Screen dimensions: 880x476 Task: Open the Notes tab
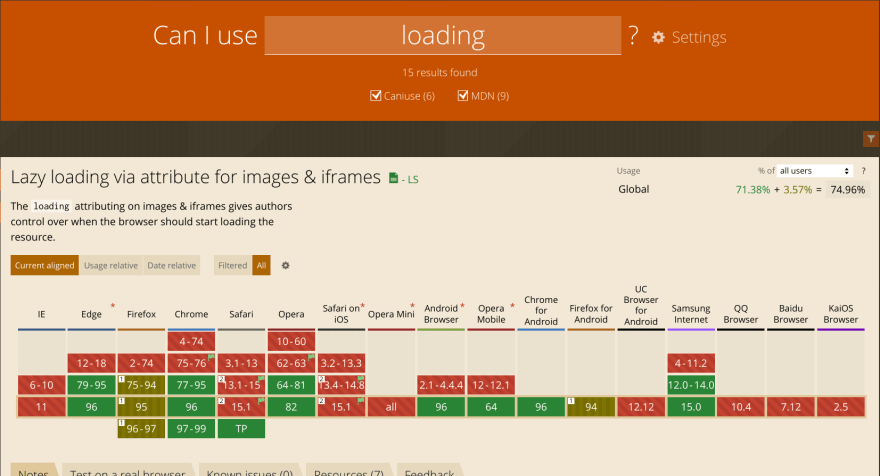34,470
